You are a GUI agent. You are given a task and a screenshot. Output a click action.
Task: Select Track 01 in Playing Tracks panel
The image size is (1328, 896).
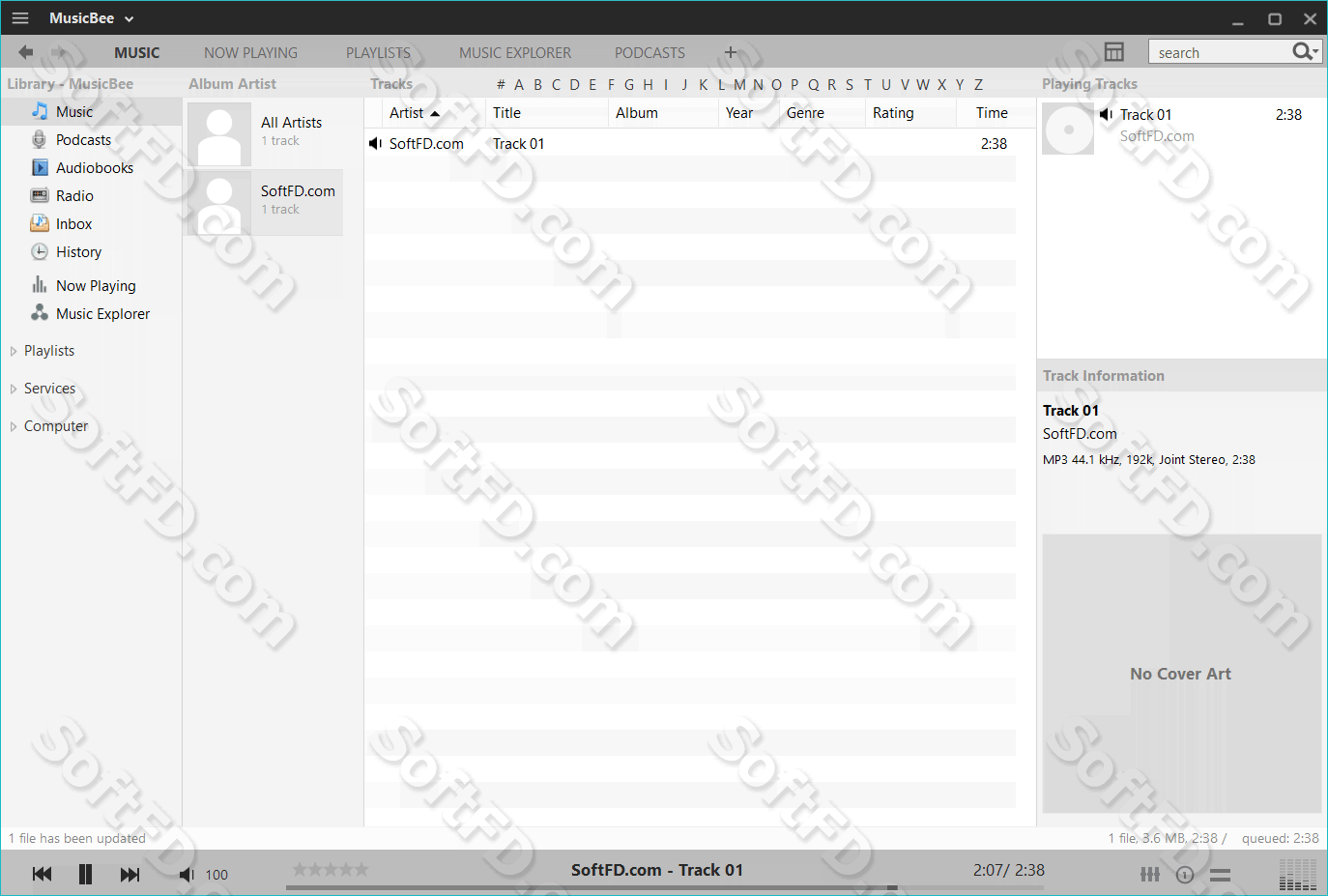1181,126
